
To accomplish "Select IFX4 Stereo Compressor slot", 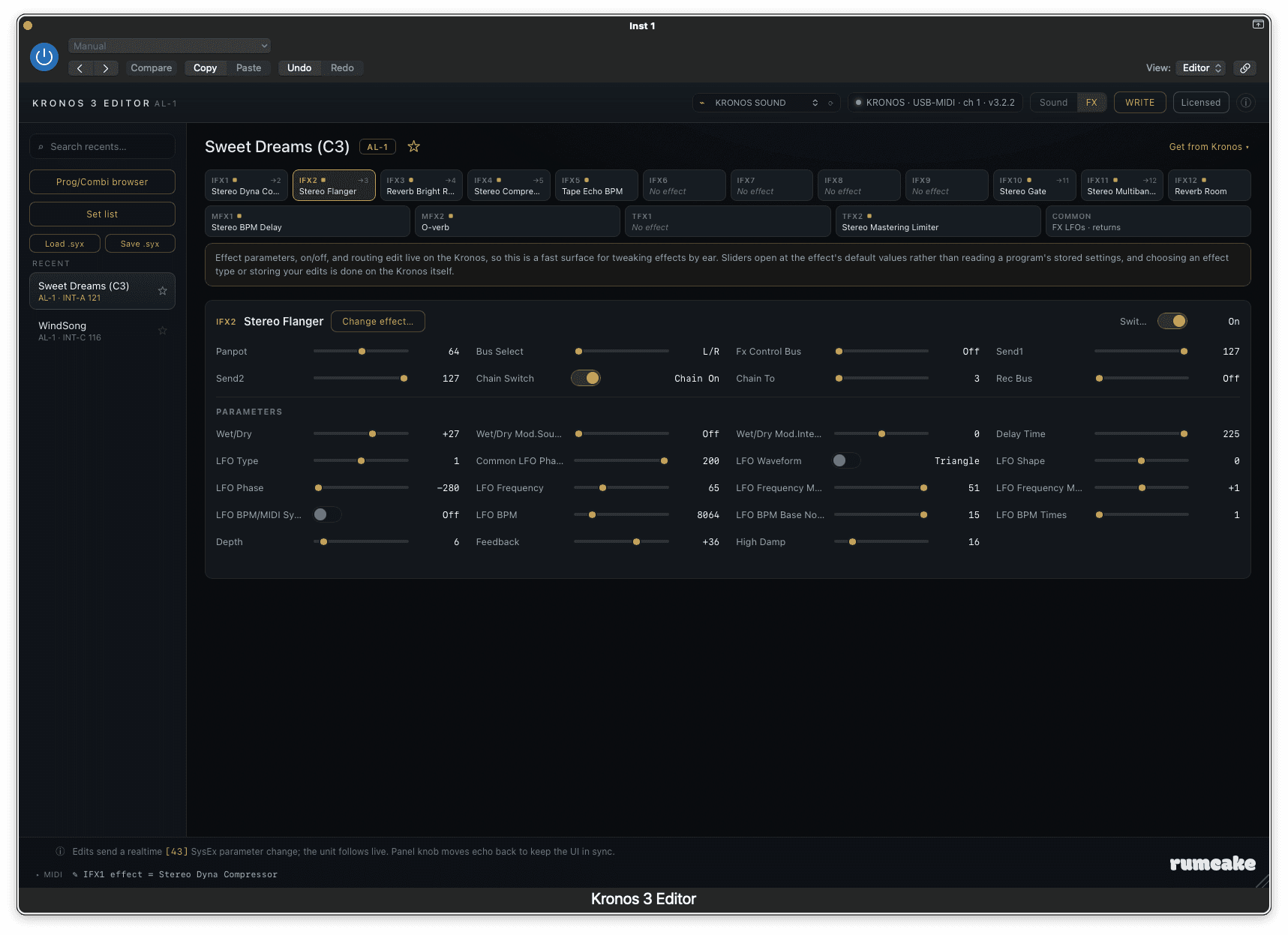I will (x=509, y=185).
